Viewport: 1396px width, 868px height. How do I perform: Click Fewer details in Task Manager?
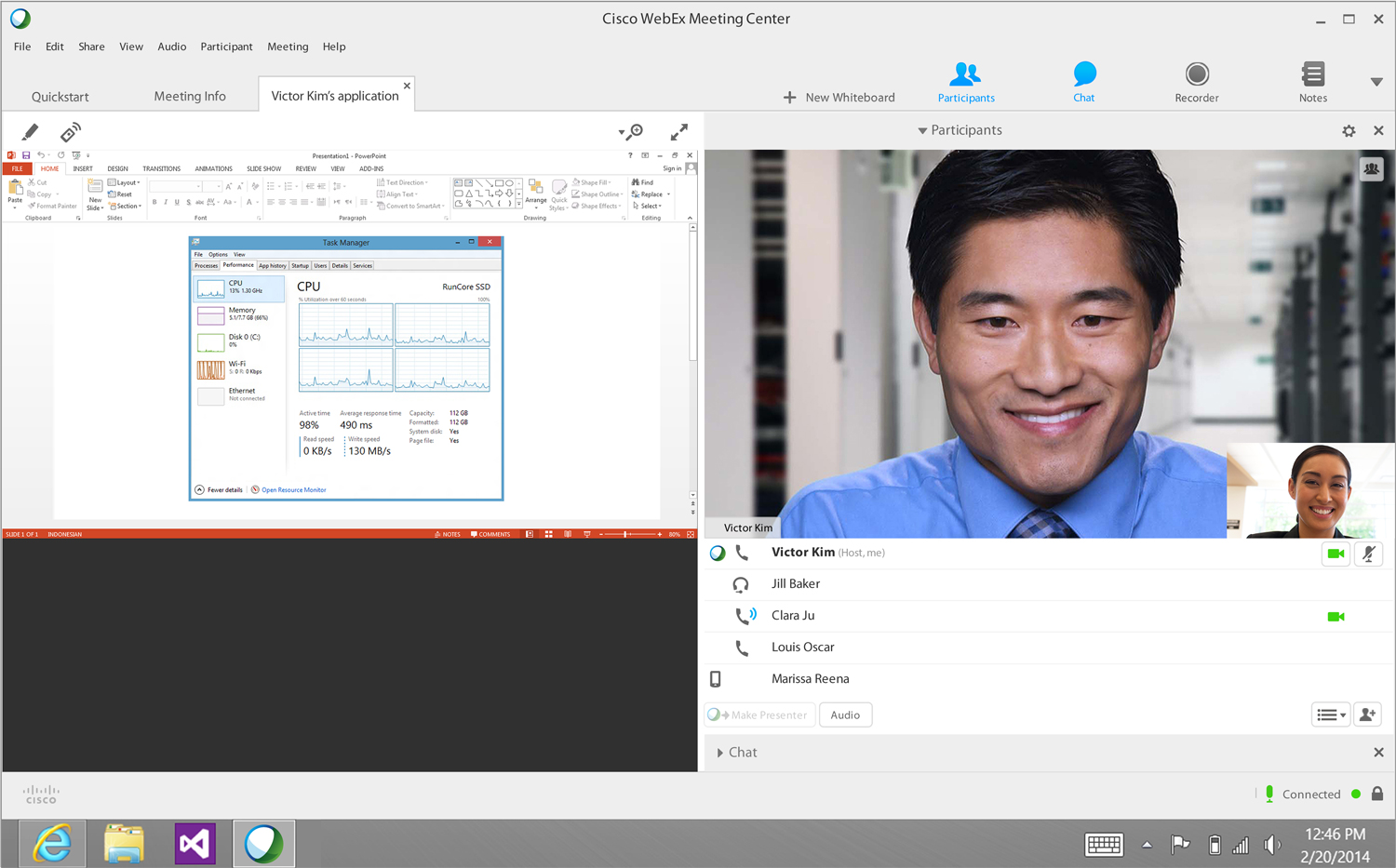click(x=219, y=489)
